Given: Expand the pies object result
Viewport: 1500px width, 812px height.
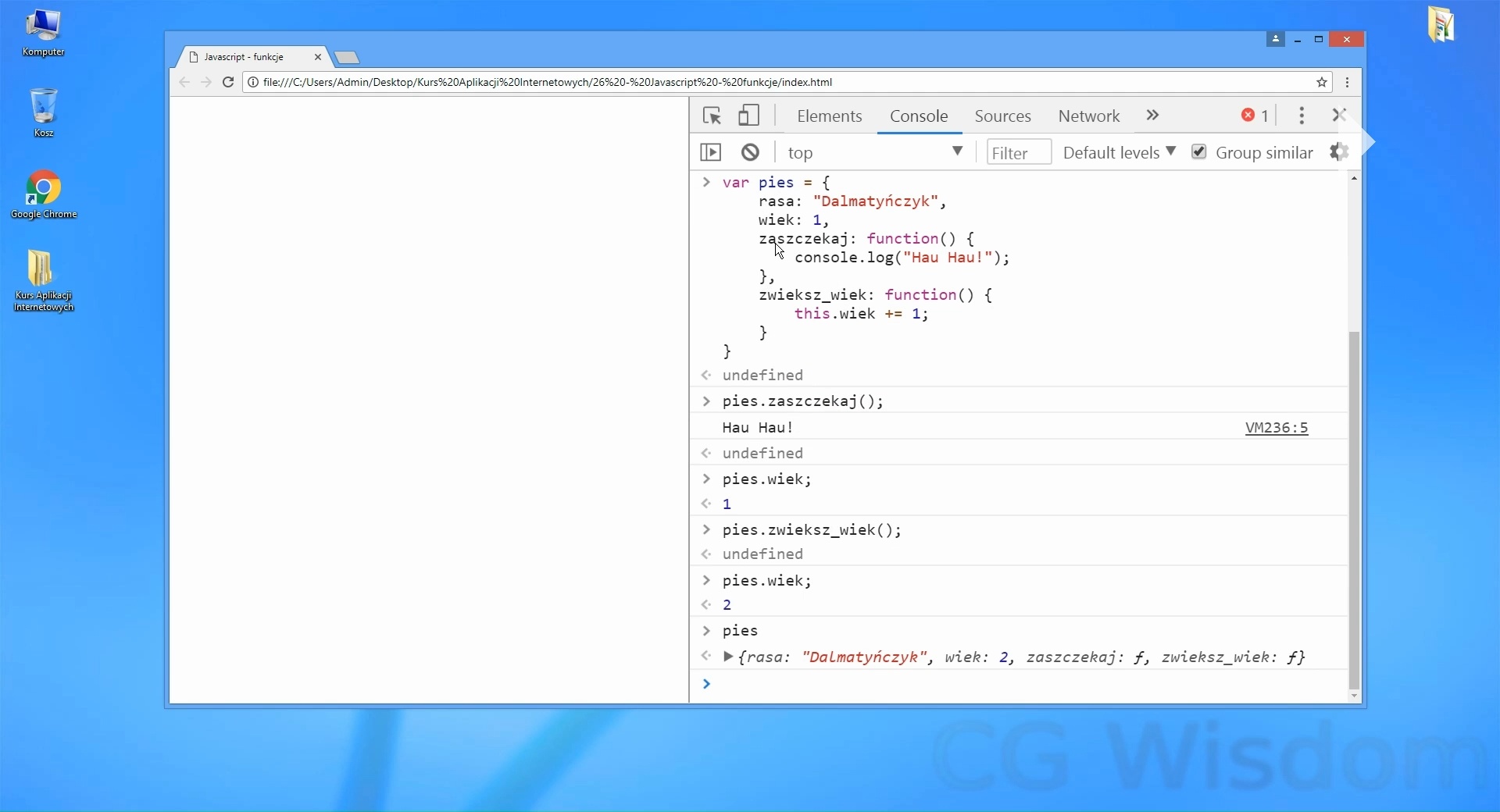Looking at the screenshot, I should 729,657.
